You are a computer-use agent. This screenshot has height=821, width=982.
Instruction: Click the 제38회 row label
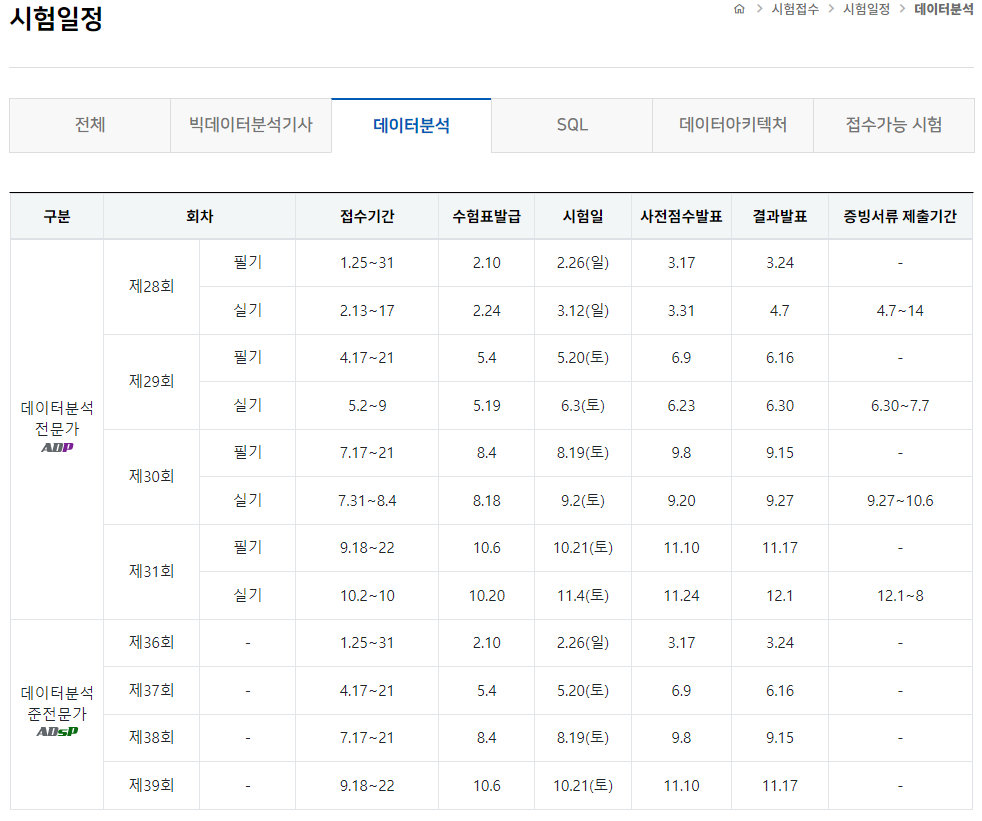[152, 738]
